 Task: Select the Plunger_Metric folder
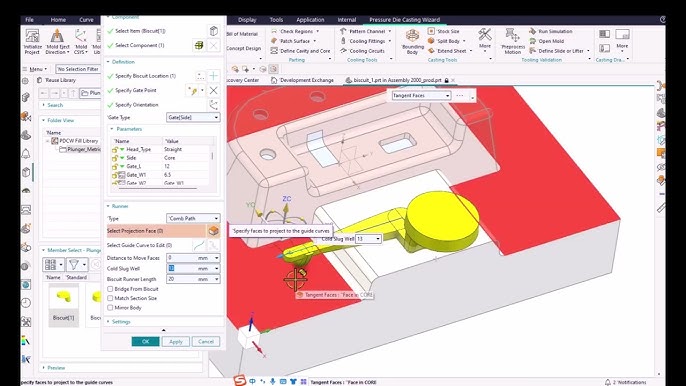tap(80, 149)
